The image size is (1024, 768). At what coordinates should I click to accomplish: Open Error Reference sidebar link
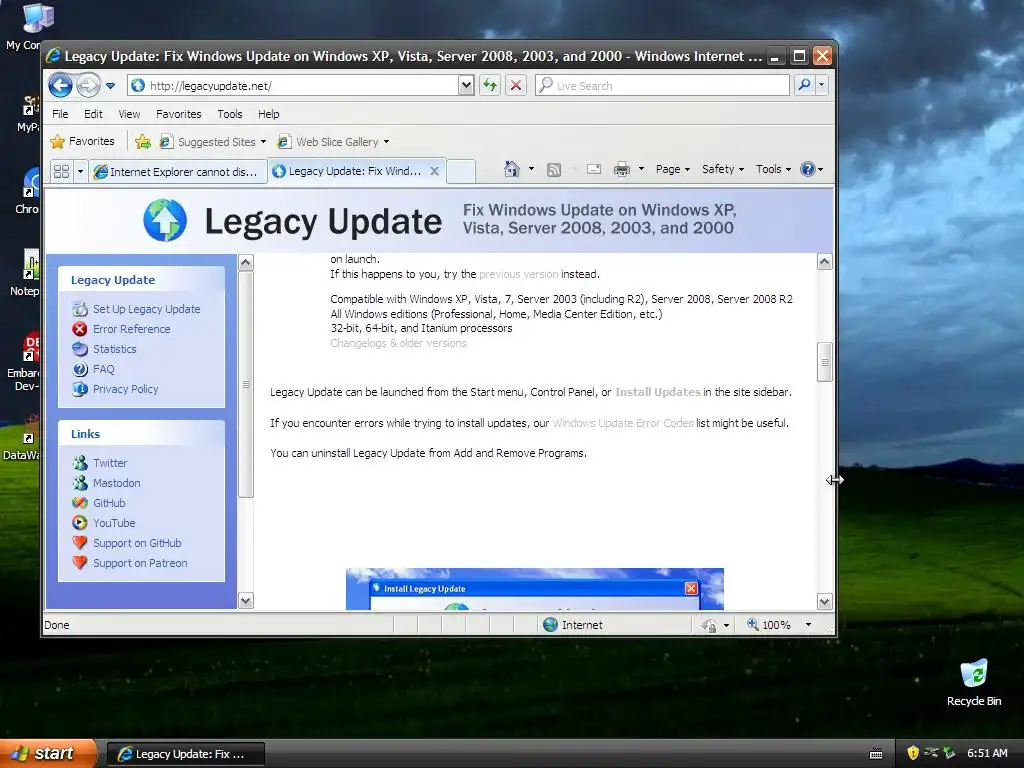coord(131,329)
